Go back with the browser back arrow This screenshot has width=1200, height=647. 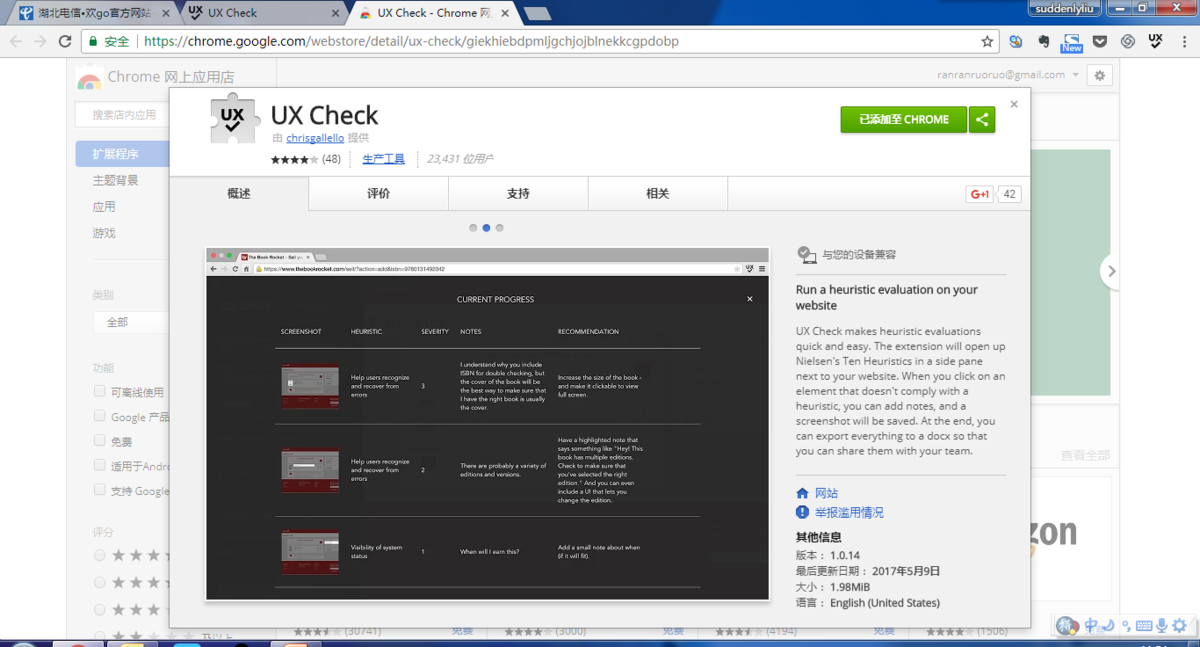pos(15,41)
